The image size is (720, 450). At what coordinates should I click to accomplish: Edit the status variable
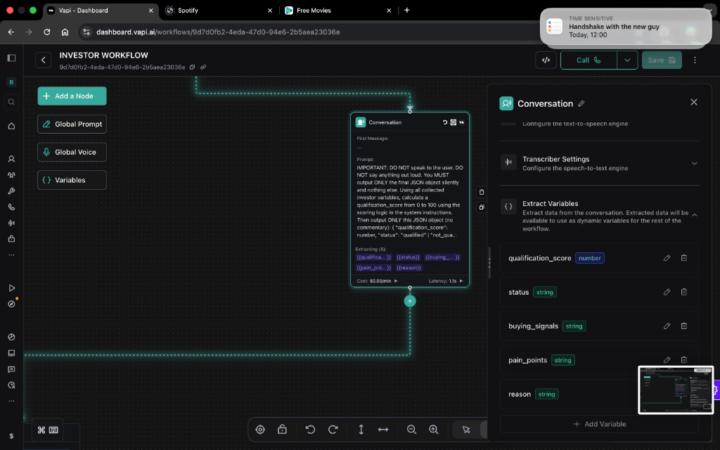pos(667,292)
